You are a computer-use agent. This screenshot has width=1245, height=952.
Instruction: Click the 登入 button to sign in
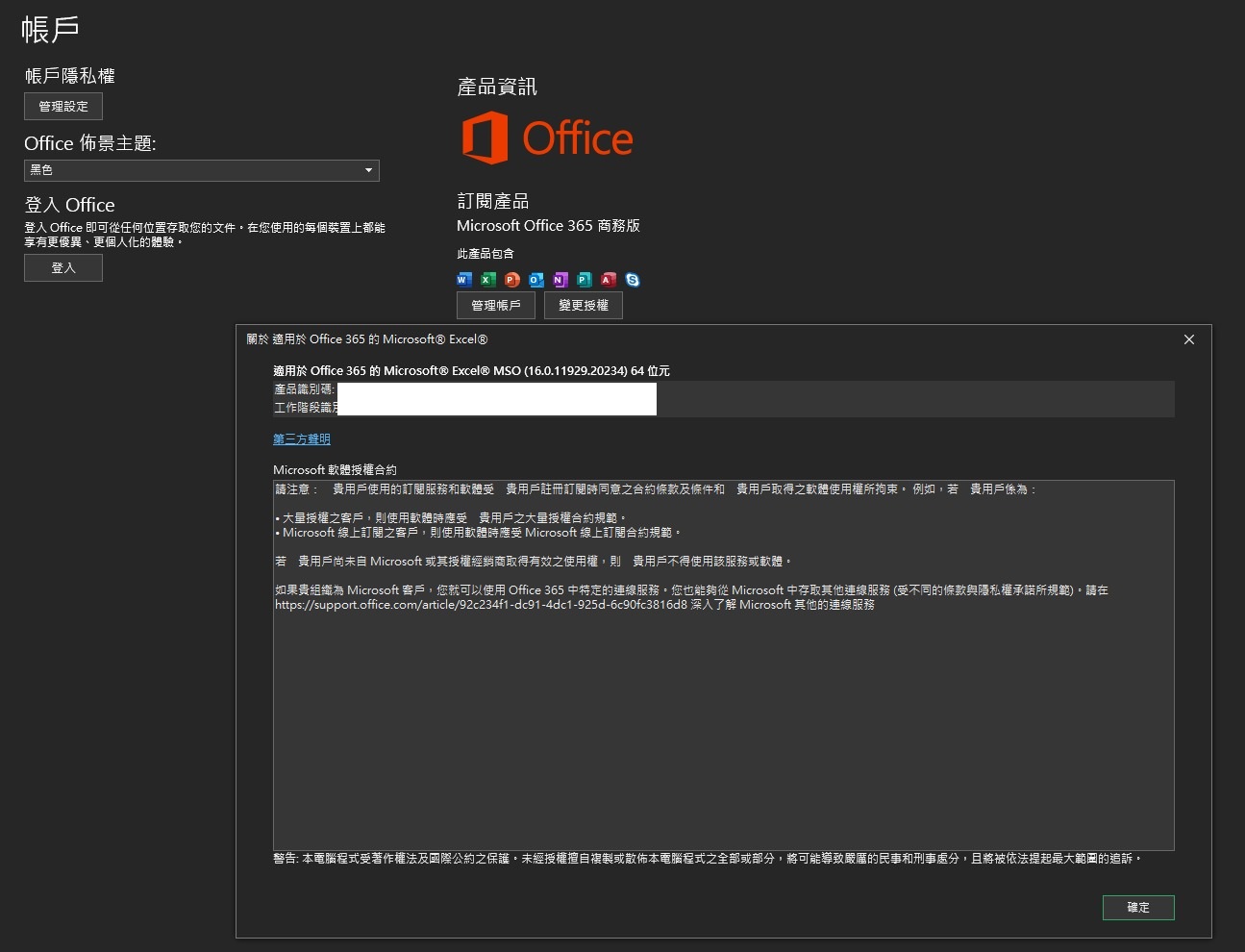(63, 268)
